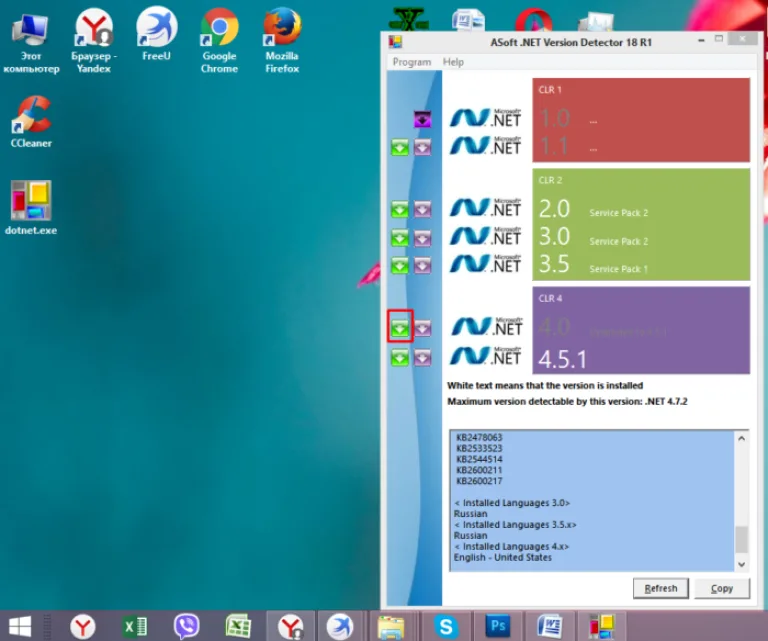Click the purple download arrow for .NET 4.0
This screenshot has width=768, height=641.
click(x=422, y=328)
